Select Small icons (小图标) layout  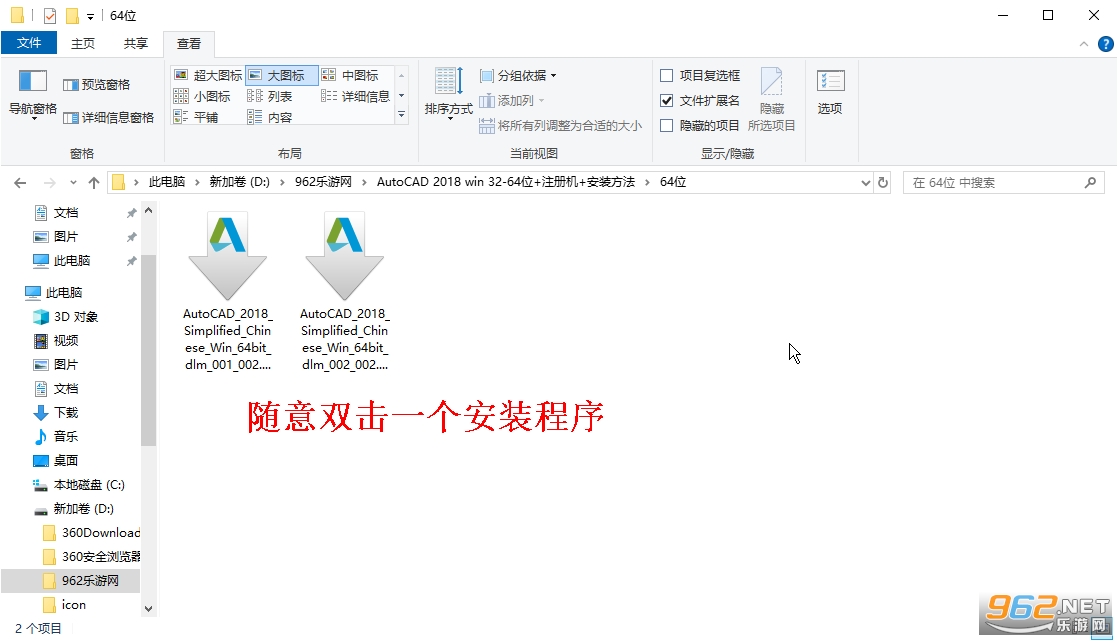[202, 96]
